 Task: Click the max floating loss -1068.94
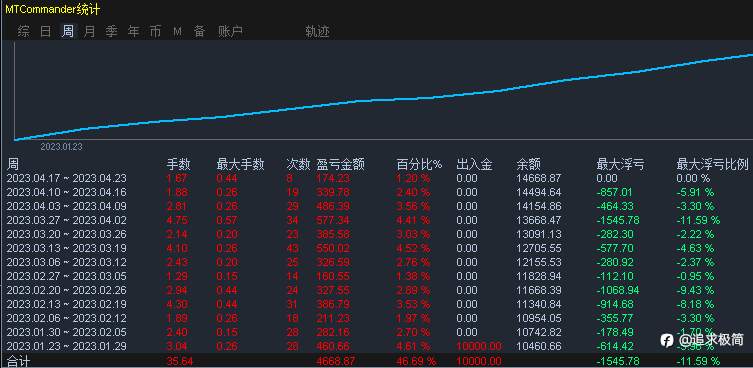point(618,290)
